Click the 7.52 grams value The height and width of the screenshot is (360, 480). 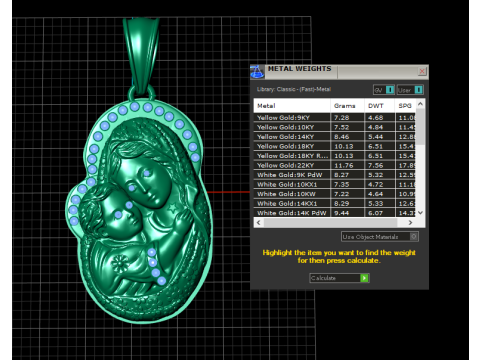pyautogui.click(x=342, y=127)
